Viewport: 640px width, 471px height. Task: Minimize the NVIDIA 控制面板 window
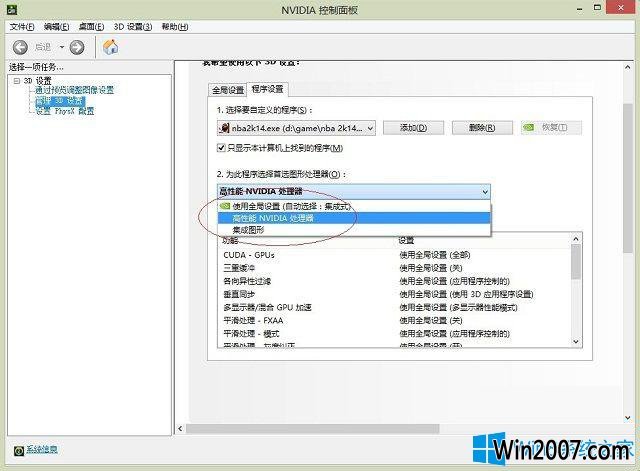tap(580, 9)
